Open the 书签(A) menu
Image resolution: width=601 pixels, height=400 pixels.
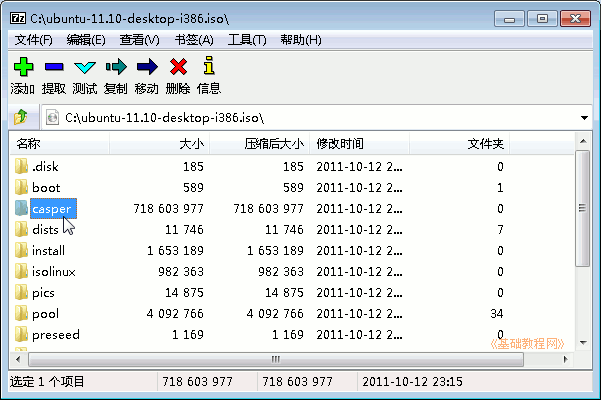point(194,40)
